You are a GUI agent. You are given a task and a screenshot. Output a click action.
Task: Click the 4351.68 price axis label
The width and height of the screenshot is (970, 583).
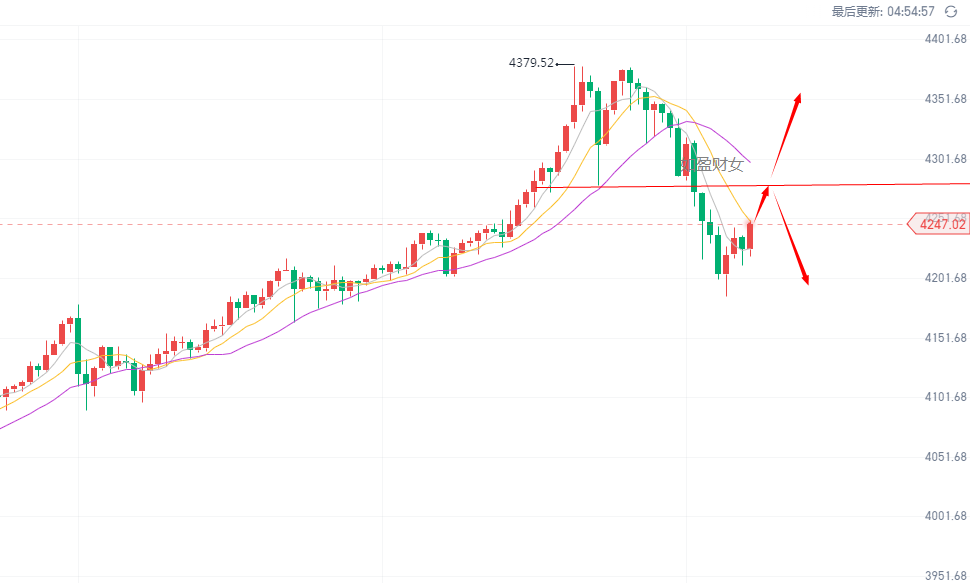945,99
